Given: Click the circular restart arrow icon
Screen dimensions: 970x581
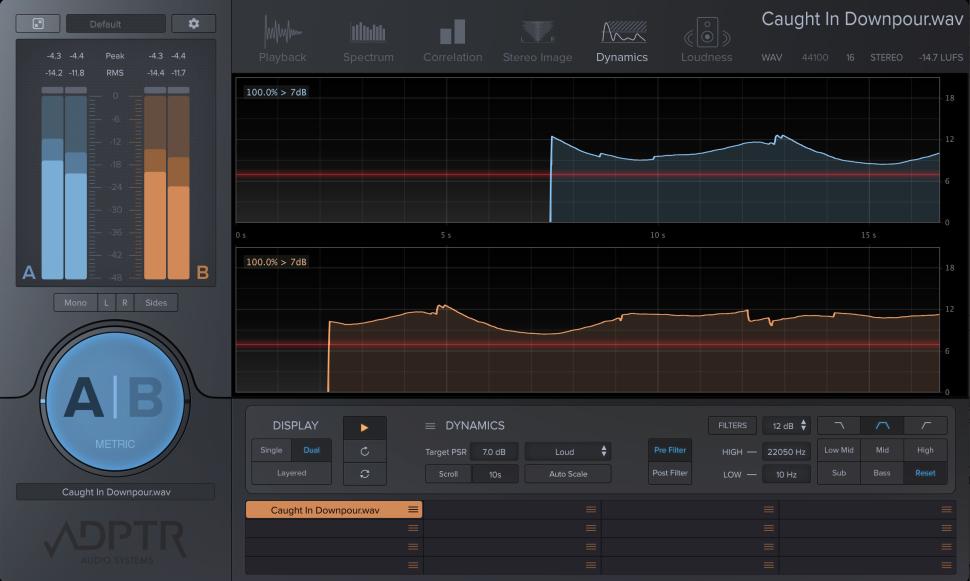Looking at the screenshot, I should tap(364, 451).
